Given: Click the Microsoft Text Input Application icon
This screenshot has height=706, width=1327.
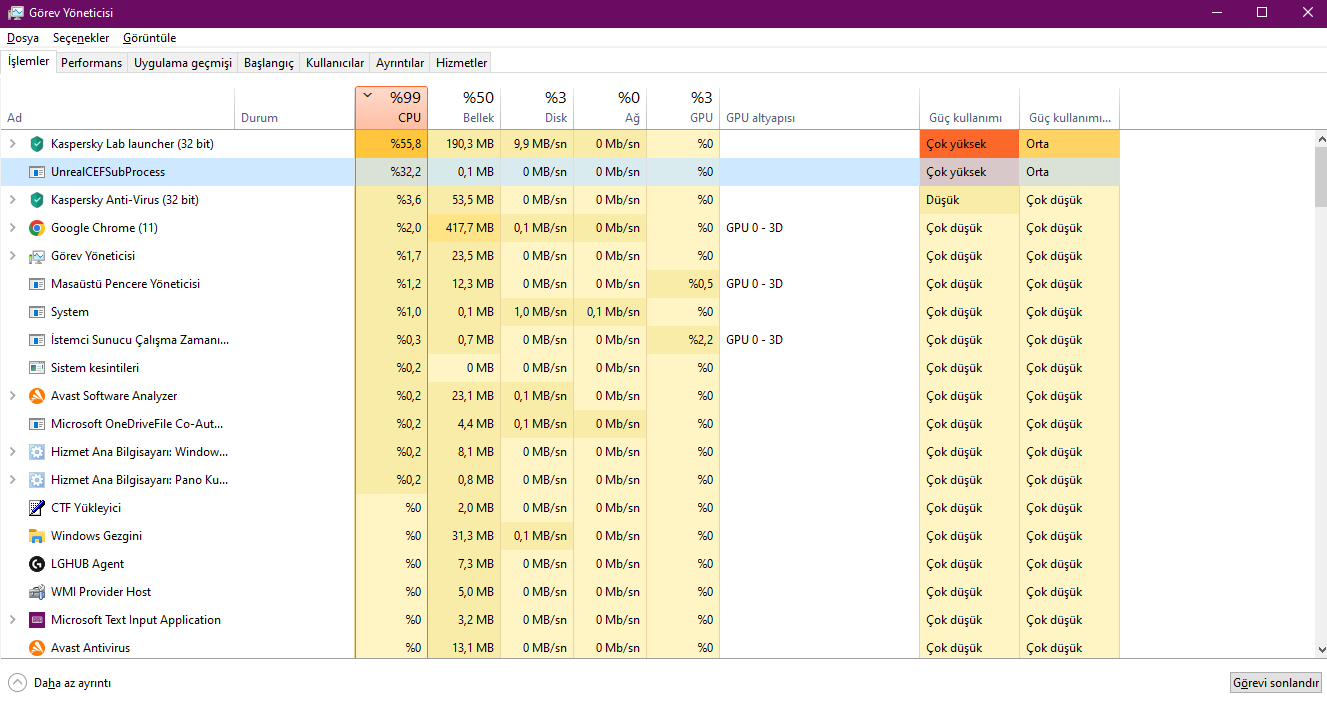Looking at the screenshot, I should 37,620.
